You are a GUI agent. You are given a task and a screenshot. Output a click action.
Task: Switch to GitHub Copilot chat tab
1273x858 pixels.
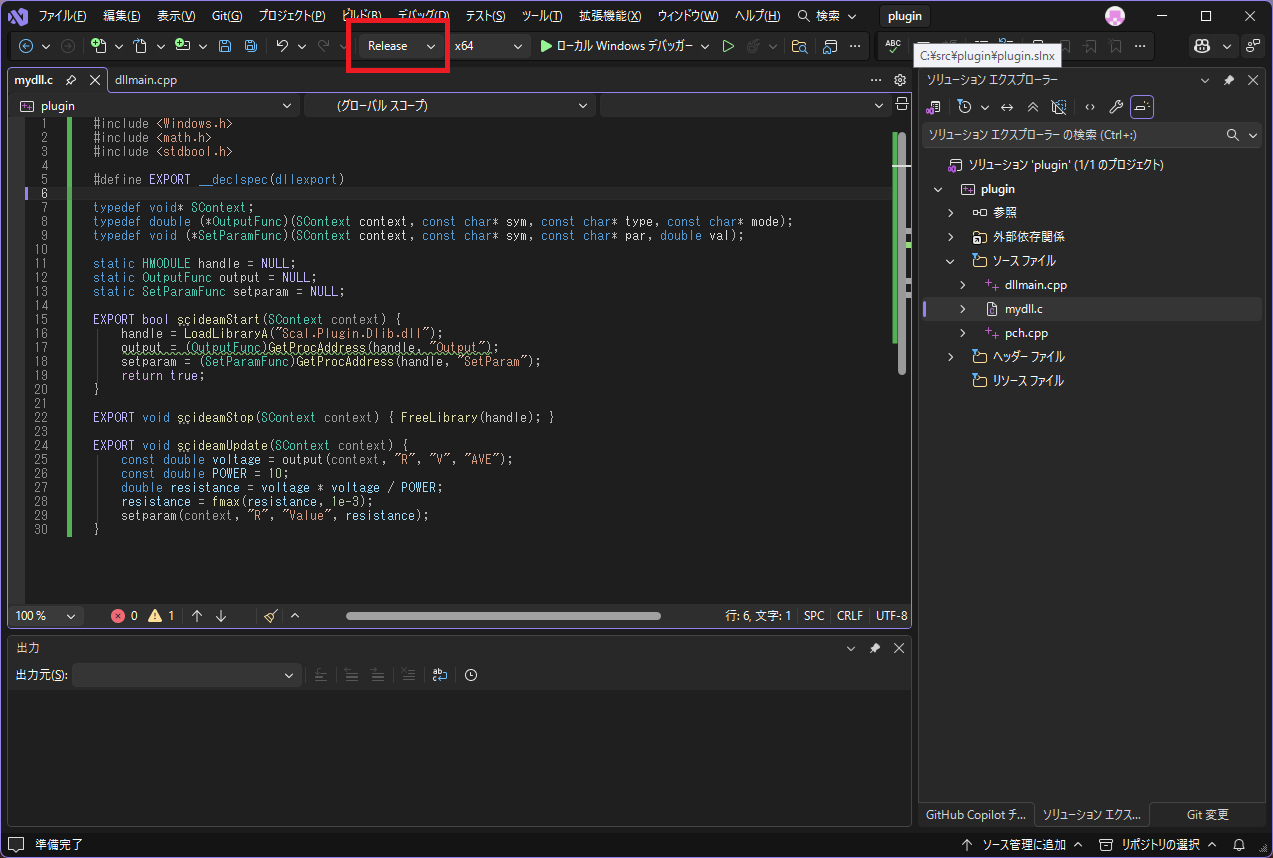point(975,815)
